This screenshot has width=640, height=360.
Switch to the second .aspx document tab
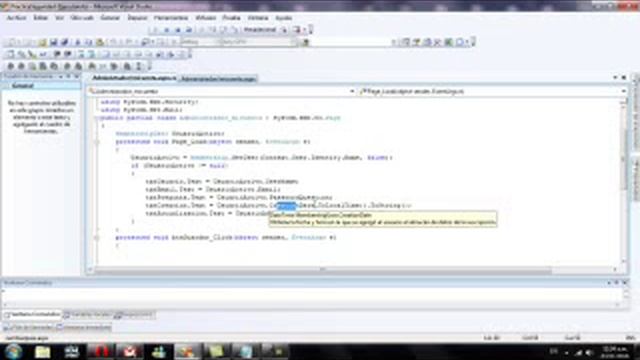218,78
